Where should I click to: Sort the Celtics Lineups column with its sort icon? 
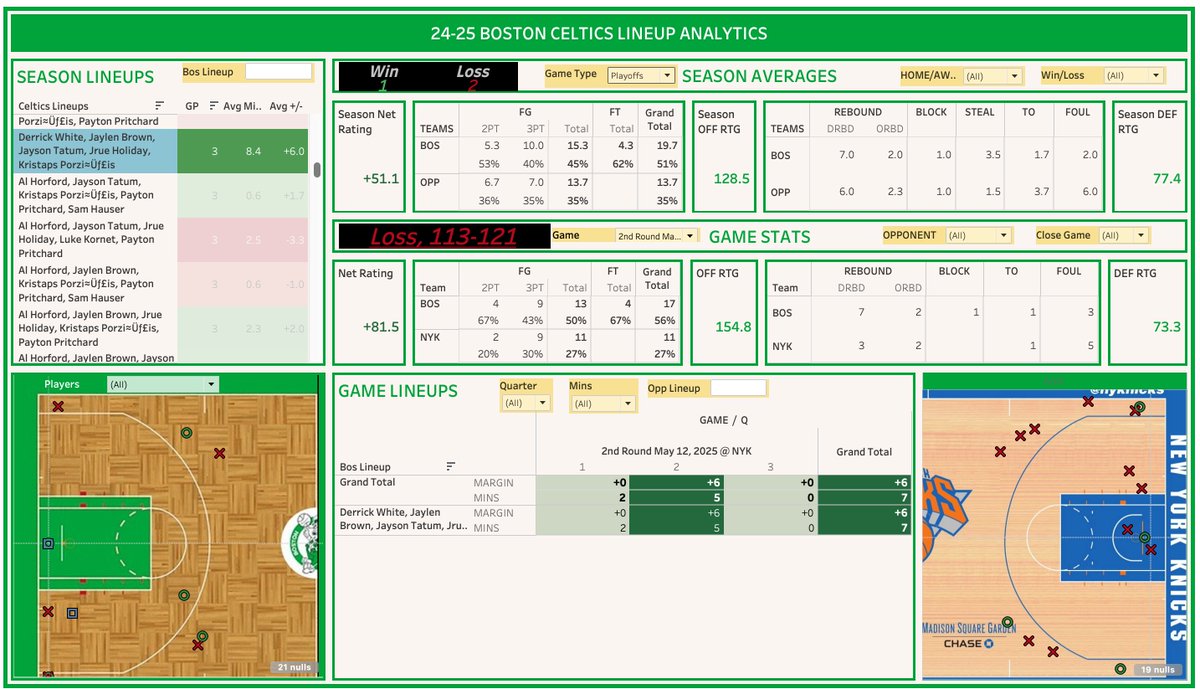click(x=160, y=106)
